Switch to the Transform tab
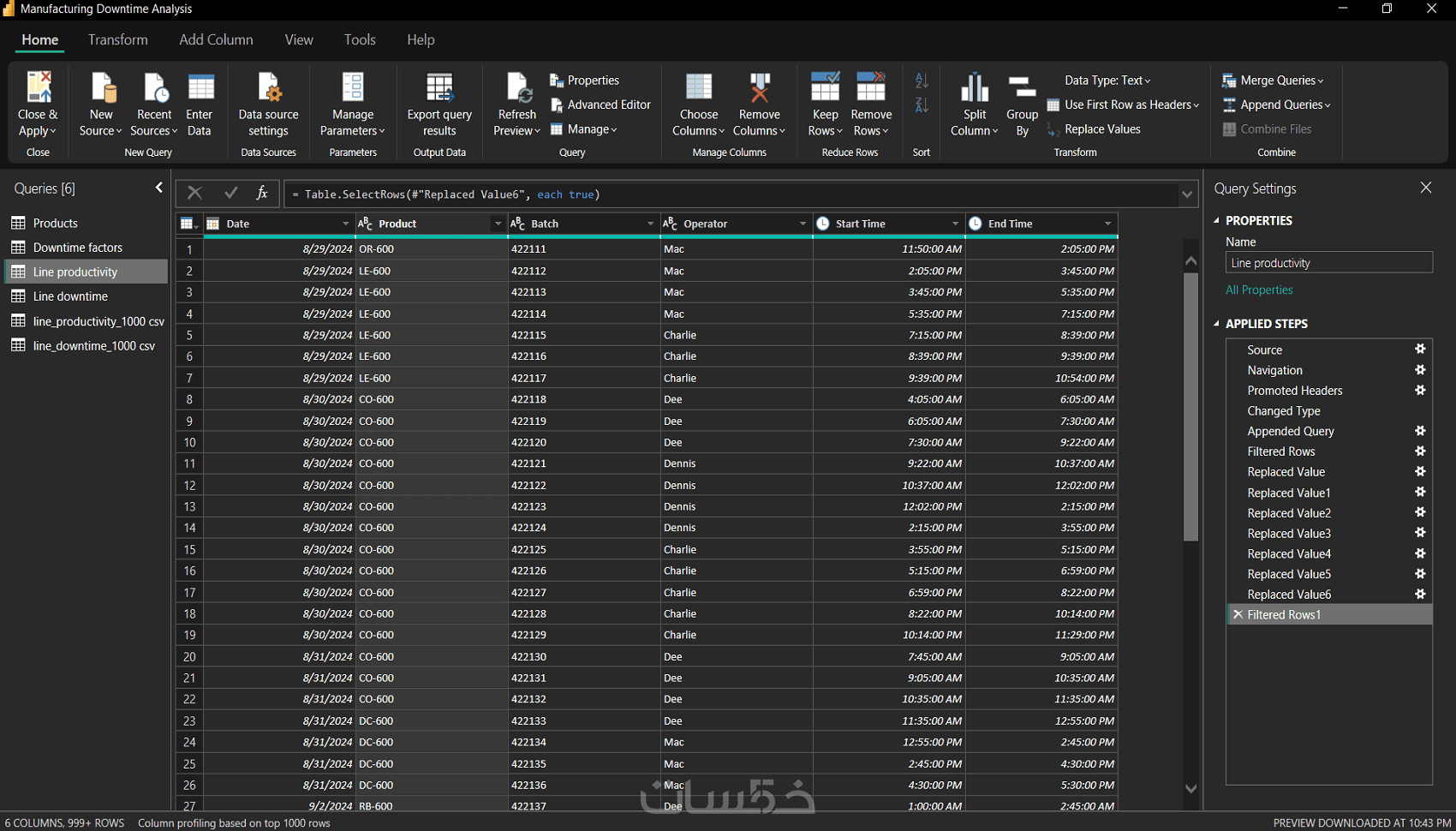Screen dimensions: 1456x831 (x=118, y=39)
